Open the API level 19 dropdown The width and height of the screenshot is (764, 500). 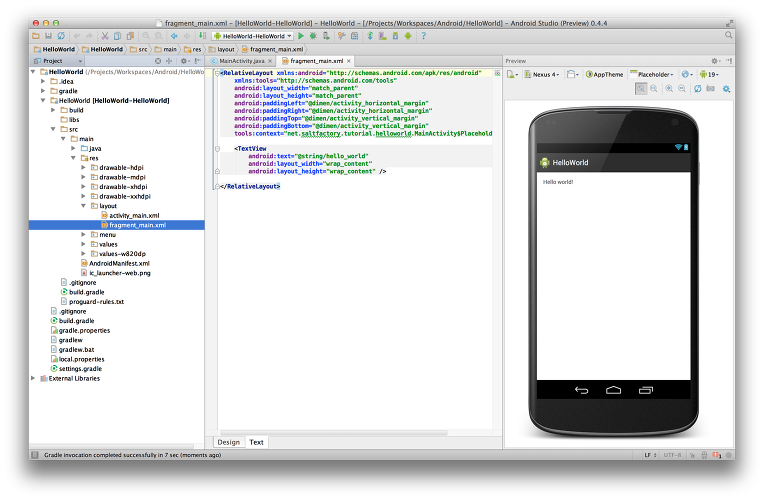tap(709, 75)
